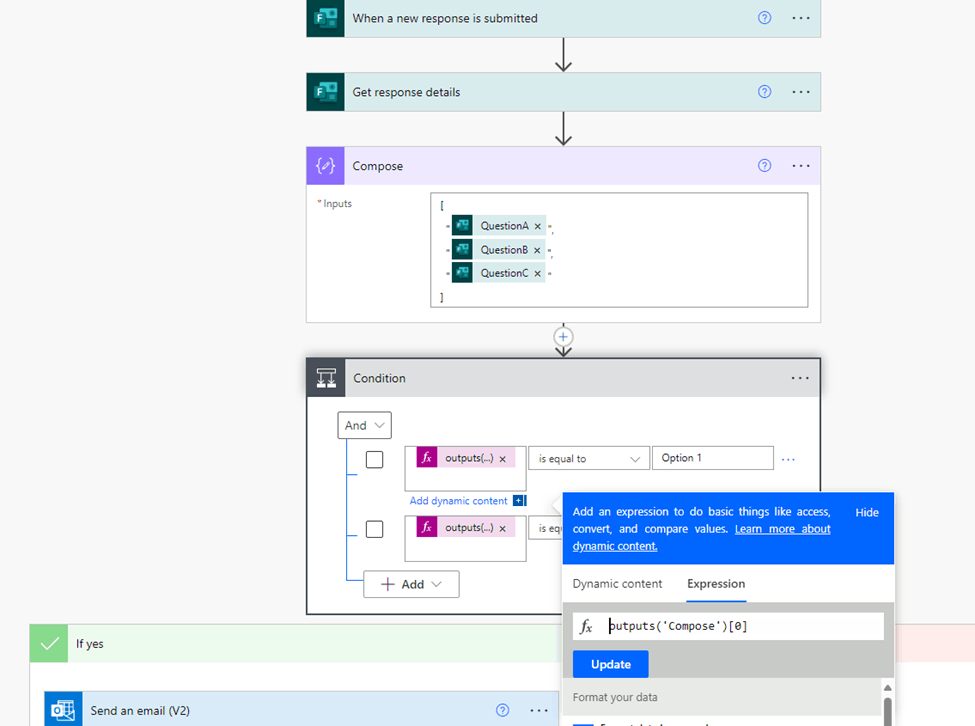Expand 'When a new response is submitted' card title
This screenshot has height=726, width=975.
point(445,18)
